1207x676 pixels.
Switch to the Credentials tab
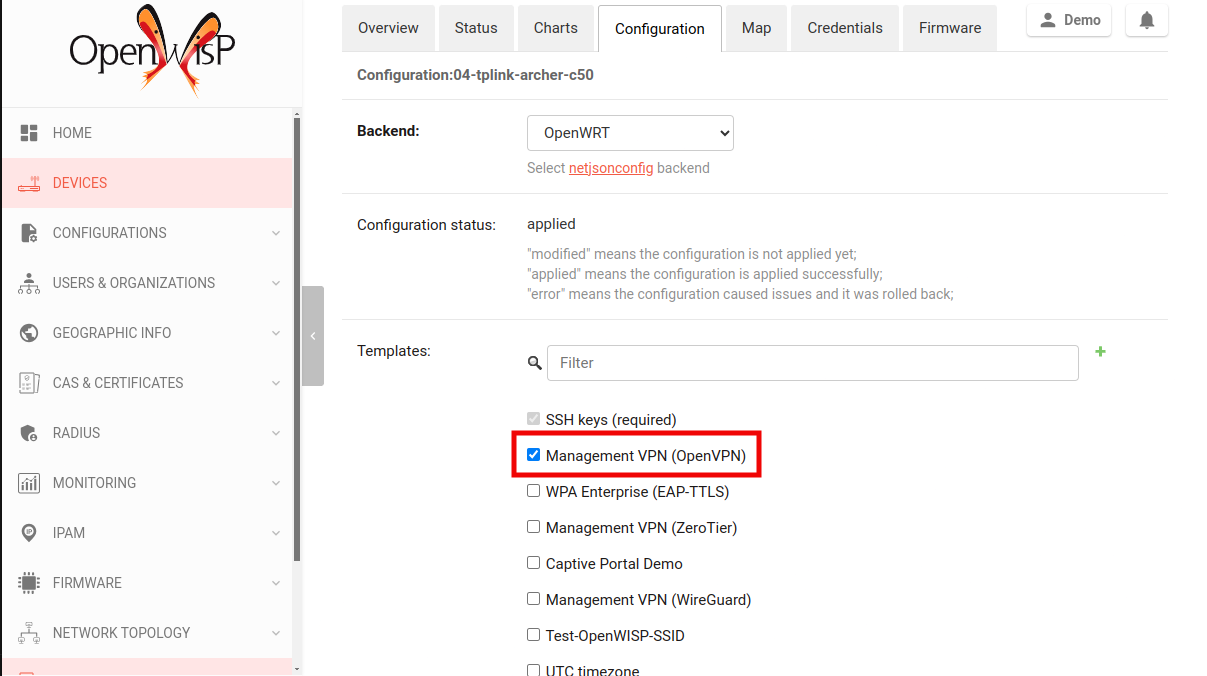[844, 28]
